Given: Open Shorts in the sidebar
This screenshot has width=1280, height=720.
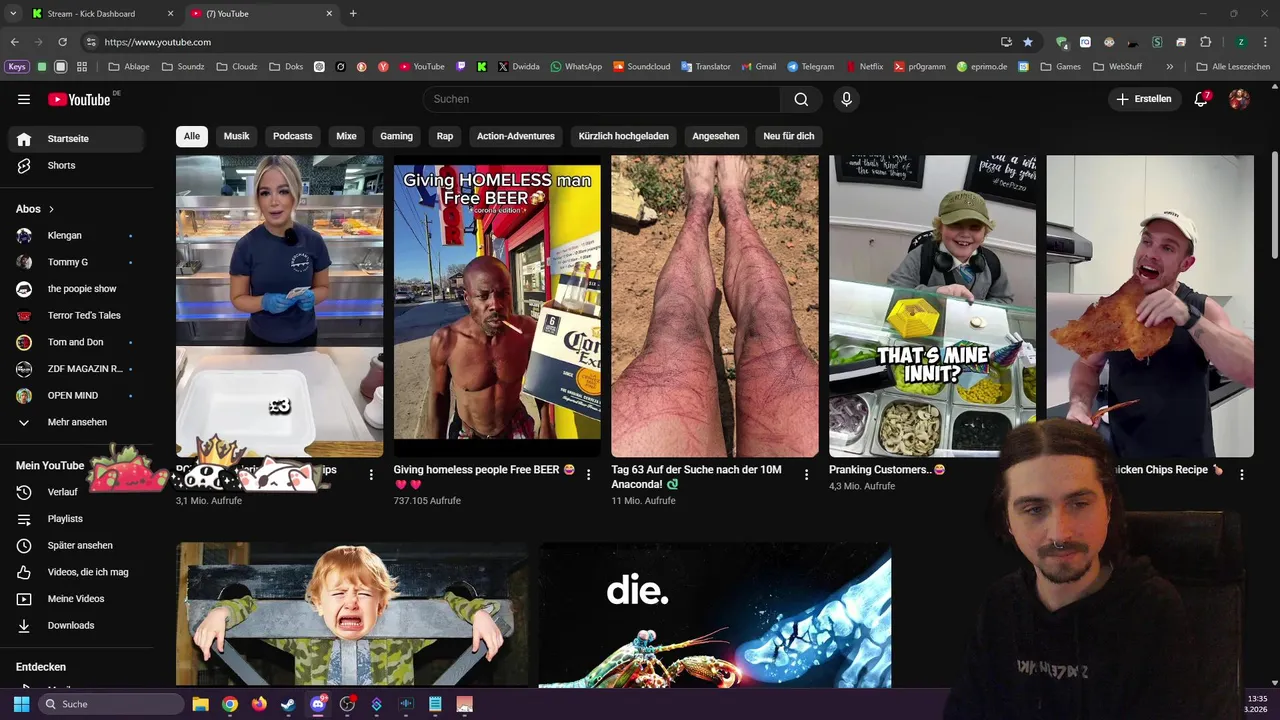Looking at the screenshot, I should pyautogui.click(x=77, y=165).
